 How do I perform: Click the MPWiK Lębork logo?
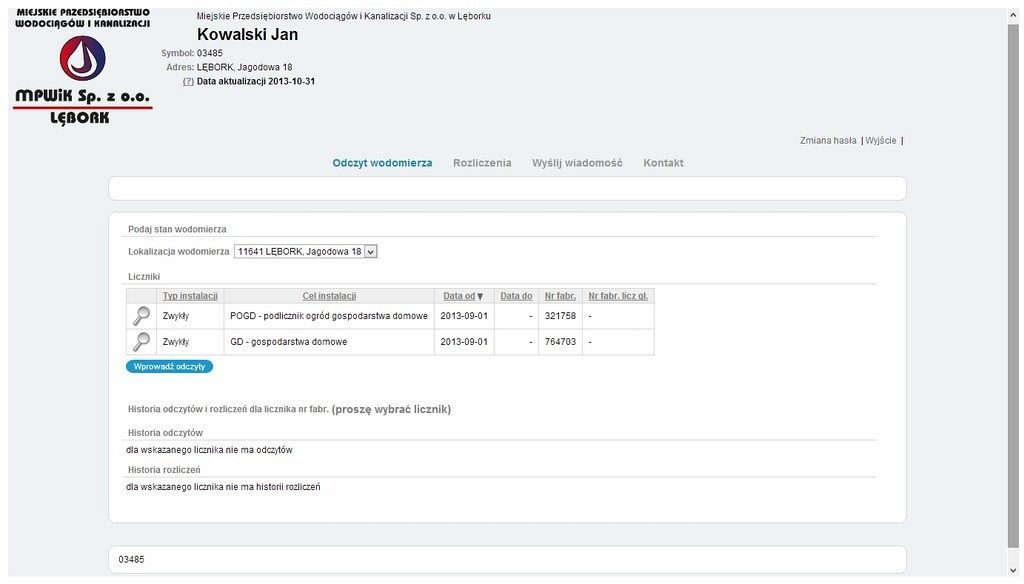coord(82,67)
